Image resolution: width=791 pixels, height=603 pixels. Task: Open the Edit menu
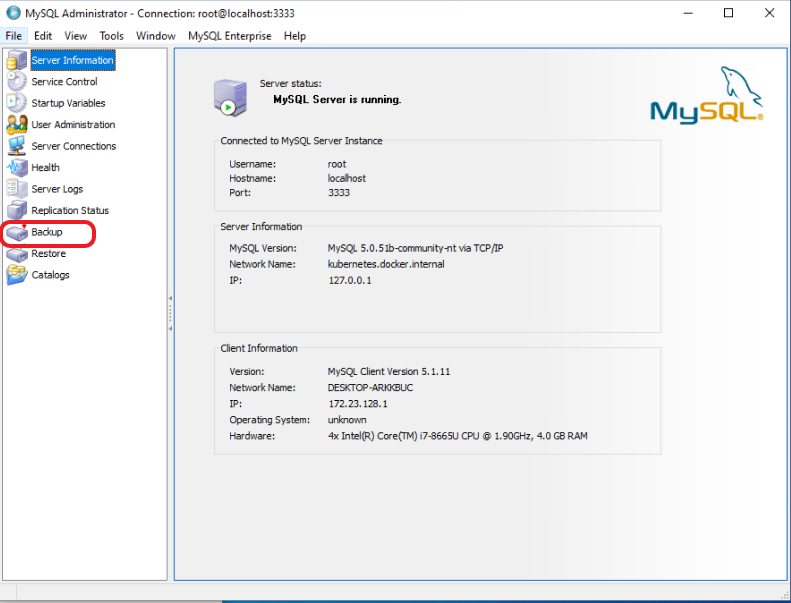(x=43, y=36)
